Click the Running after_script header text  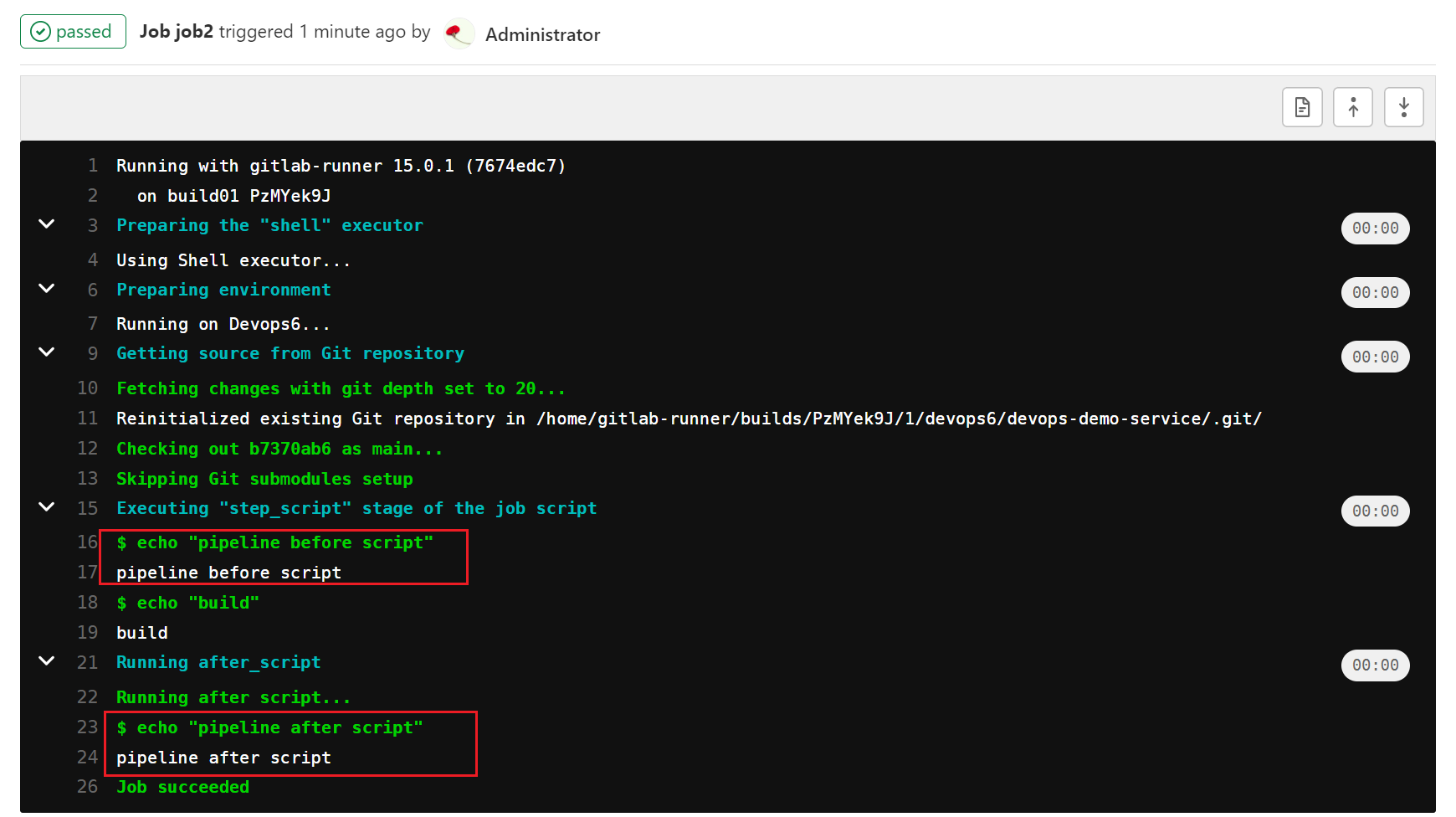point(218,662)
